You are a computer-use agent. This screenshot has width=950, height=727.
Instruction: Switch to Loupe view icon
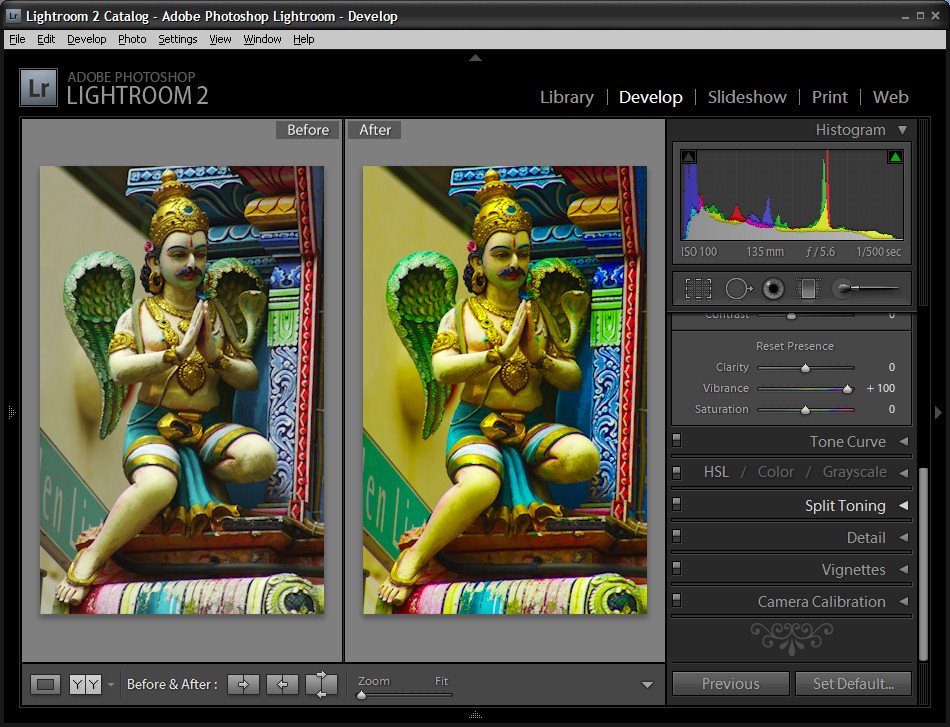click(45, 685)
